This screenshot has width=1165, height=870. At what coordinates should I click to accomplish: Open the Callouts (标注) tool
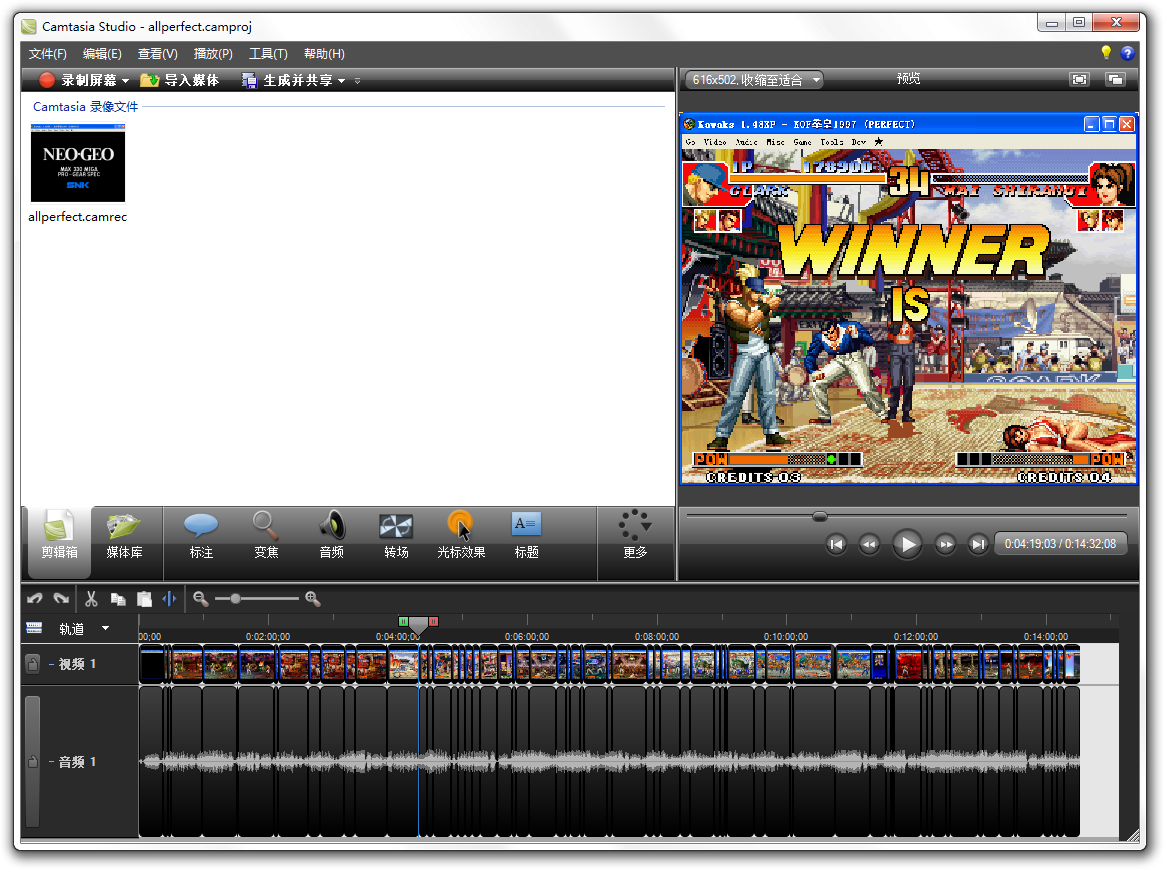(x=201, y=535)
